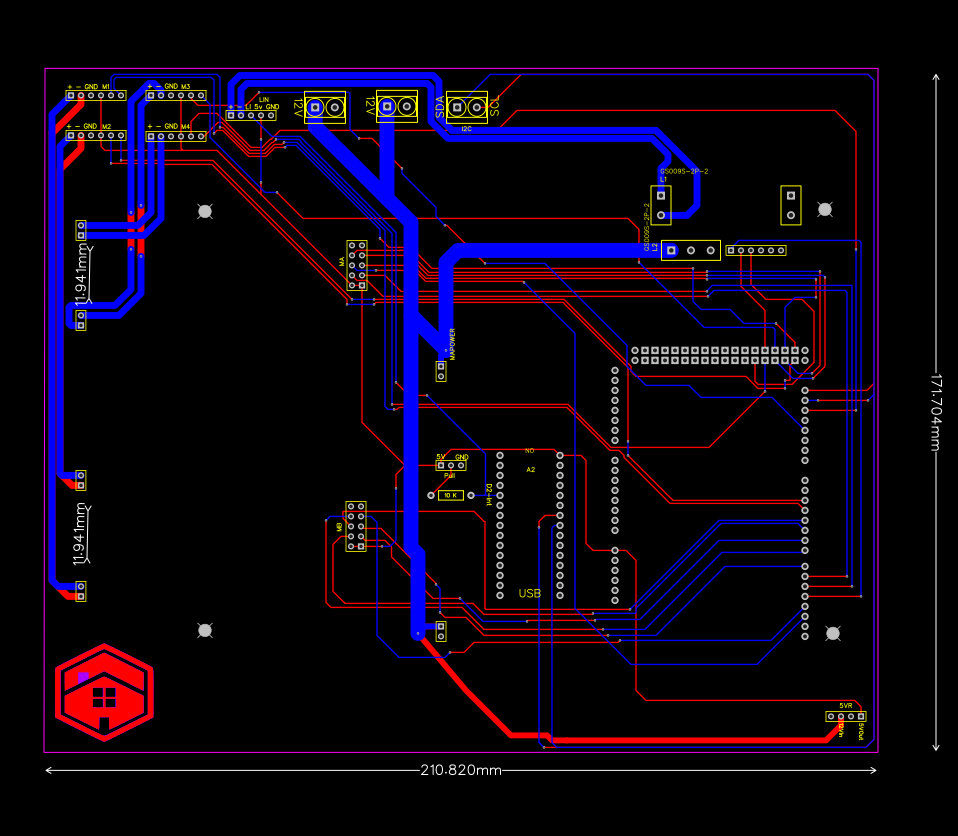Screen dimensions: 958x836
Task: Click the A2 silkscreen label
Action: [x=531, y=468]
